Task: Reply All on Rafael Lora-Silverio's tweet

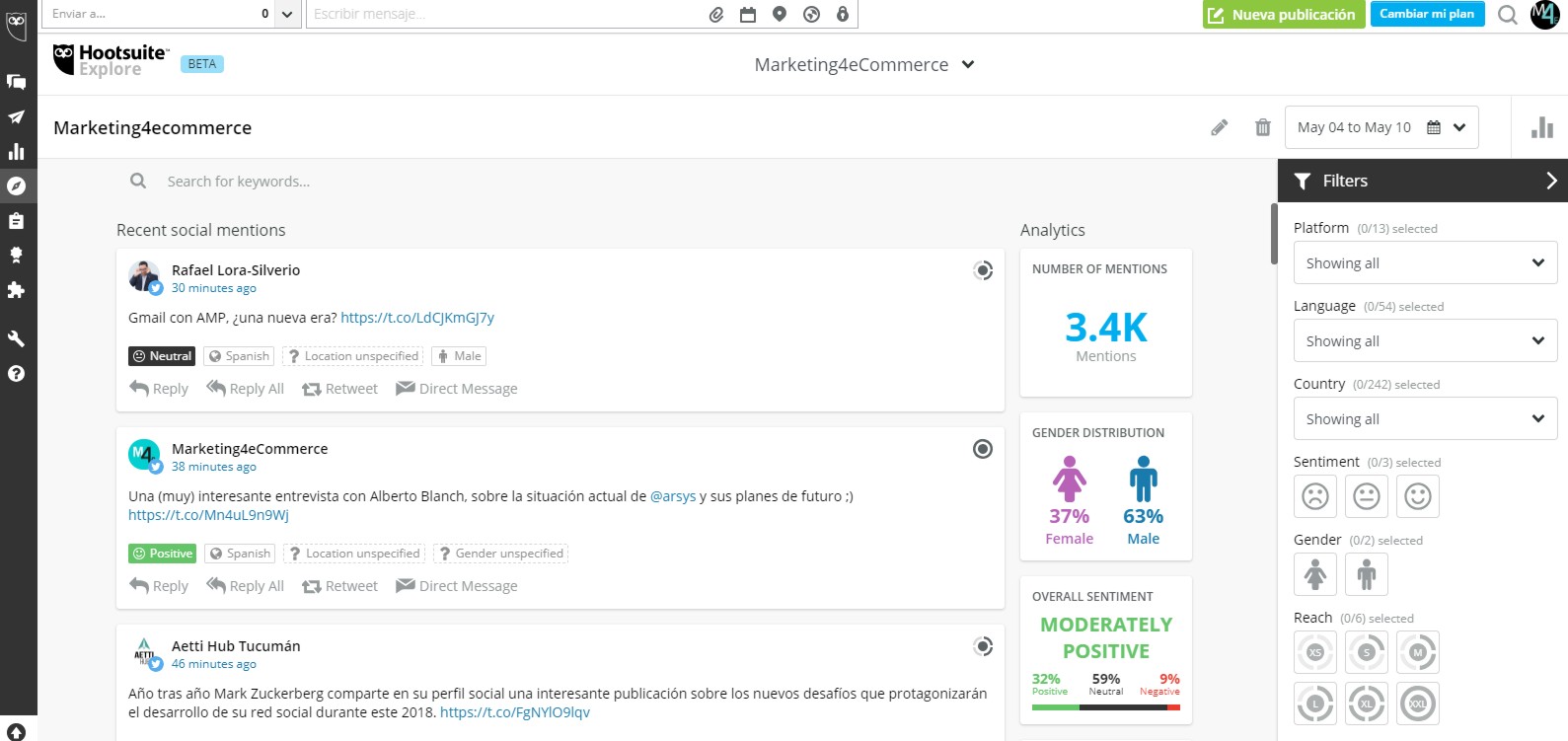Action: (245, 389)
